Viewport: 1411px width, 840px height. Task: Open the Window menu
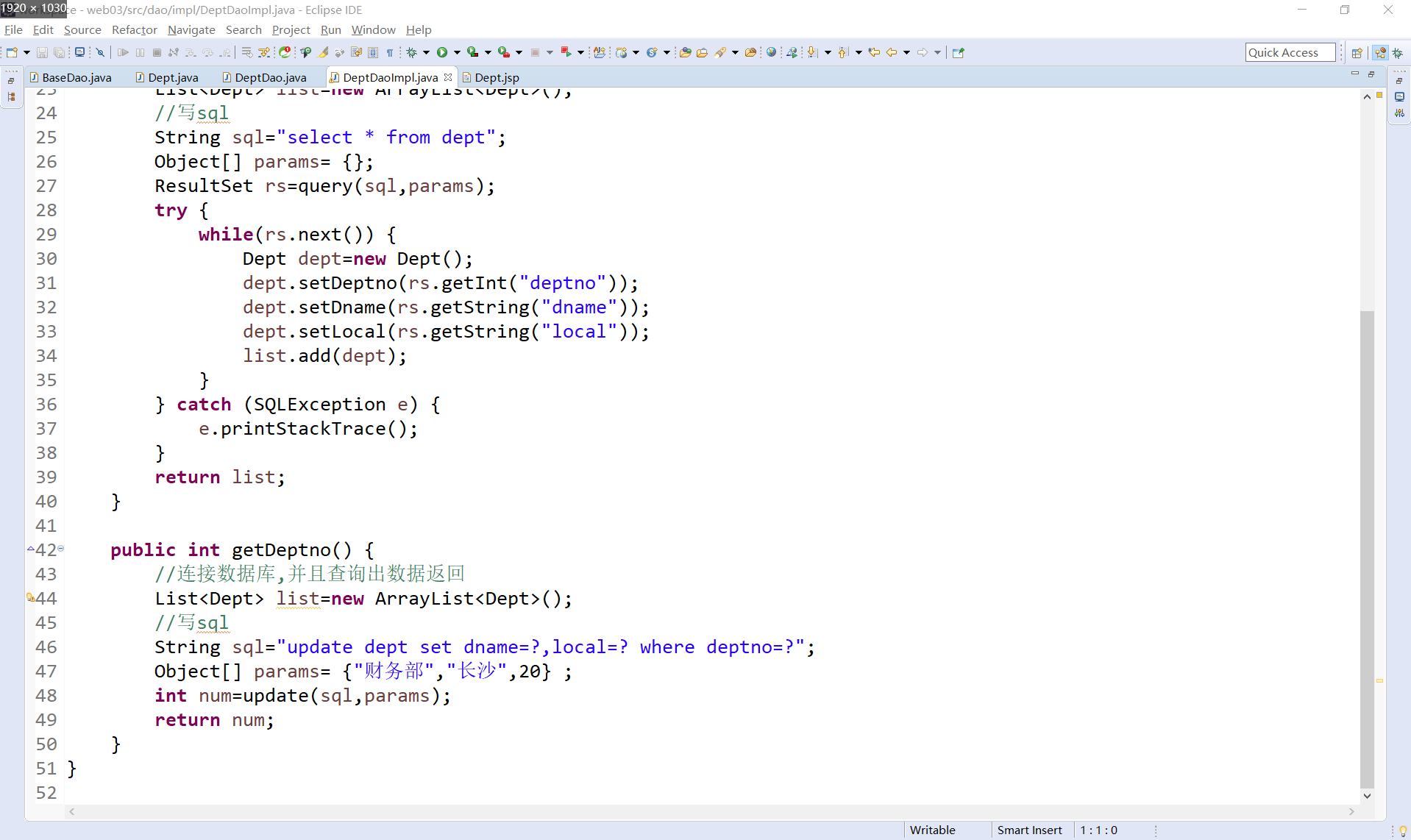click(x=373, y=29)
